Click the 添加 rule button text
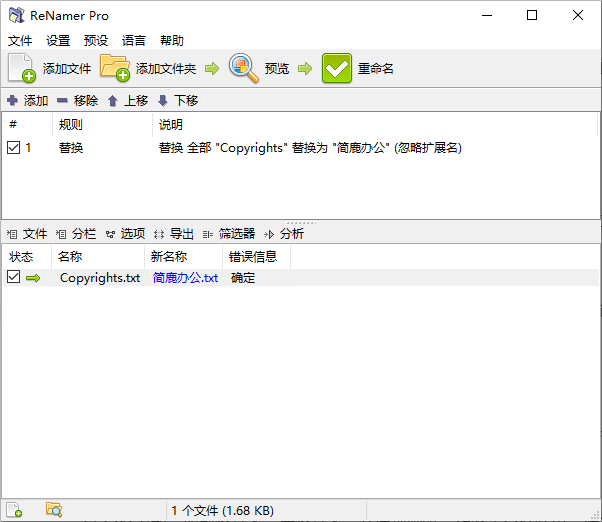 coord(36,101)
